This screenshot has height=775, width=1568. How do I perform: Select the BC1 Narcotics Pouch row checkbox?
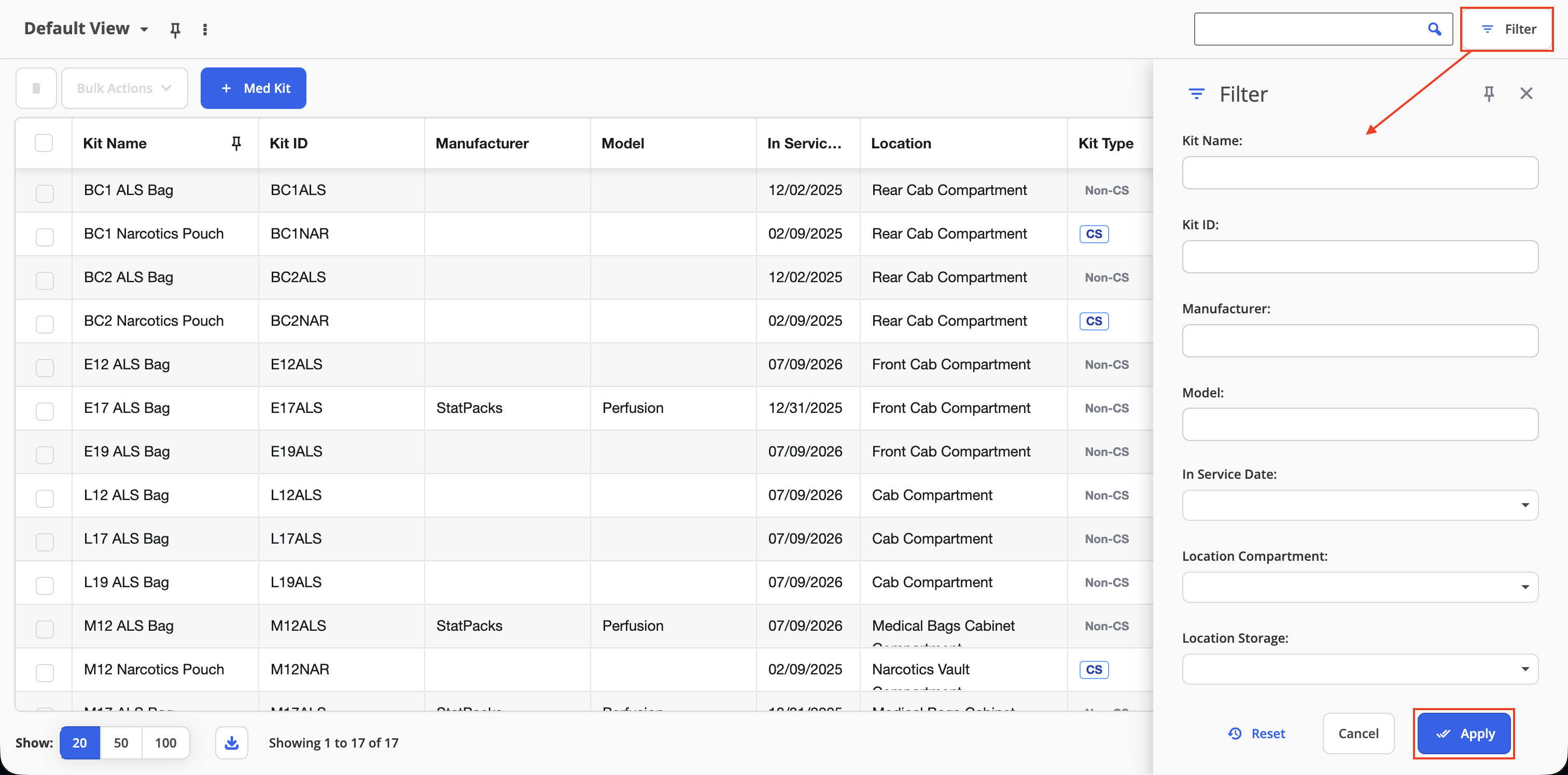45,237
